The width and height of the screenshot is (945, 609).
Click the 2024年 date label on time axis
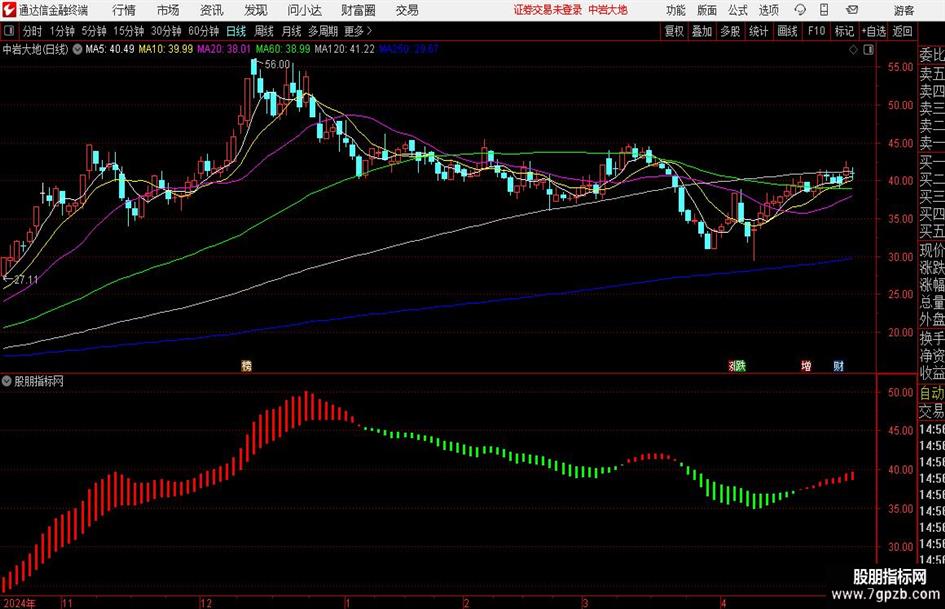pos(19,603)
